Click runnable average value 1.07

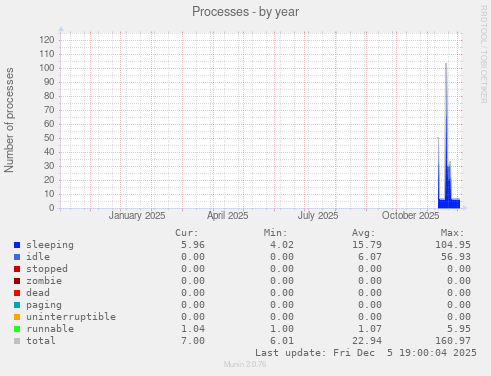click(x=370, y=329)
